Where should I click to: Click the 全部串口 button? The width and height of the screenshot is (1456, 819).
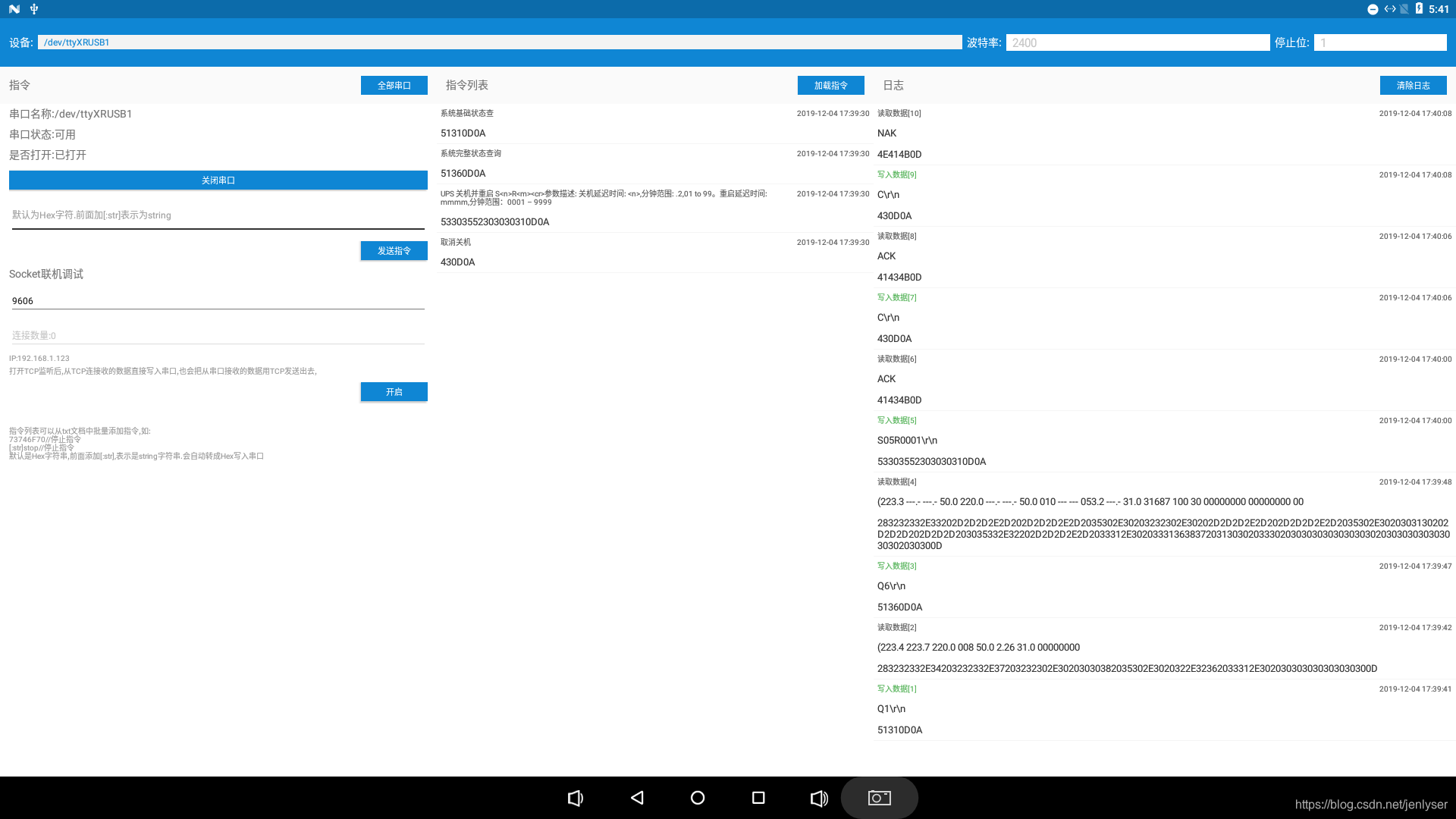[x=394, y=86]
